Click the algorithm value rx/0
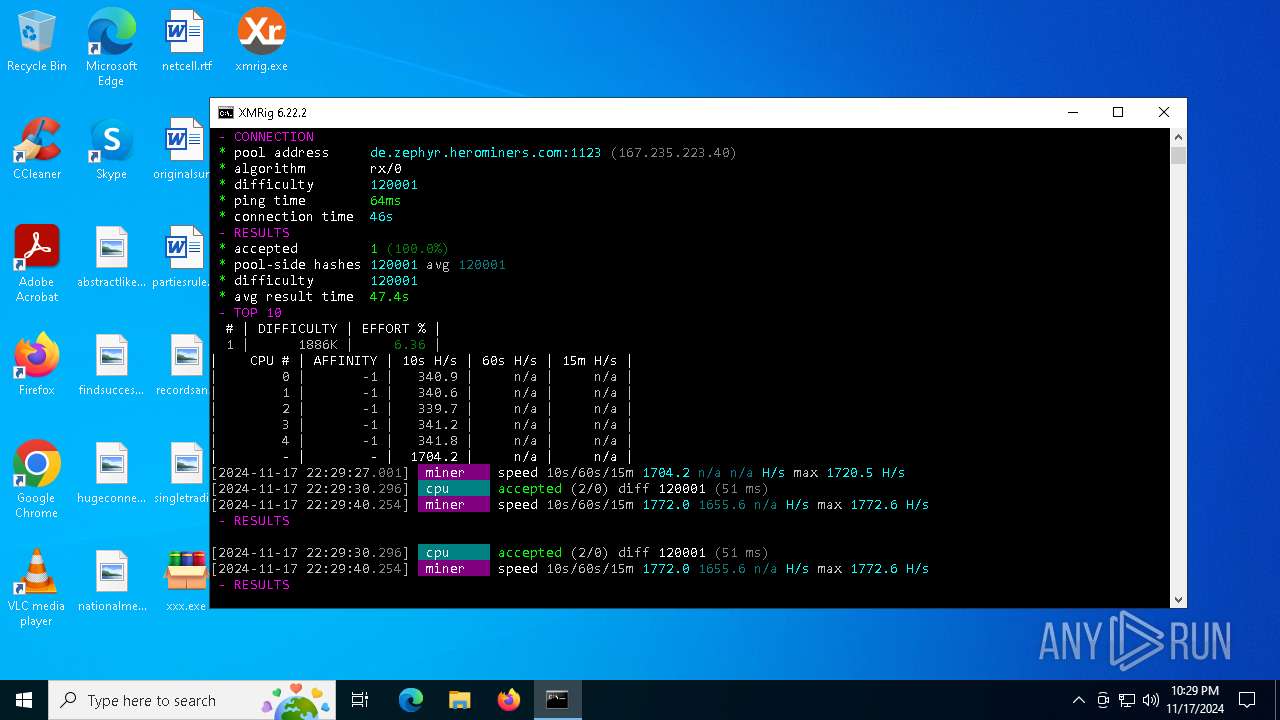 (386, 169)
